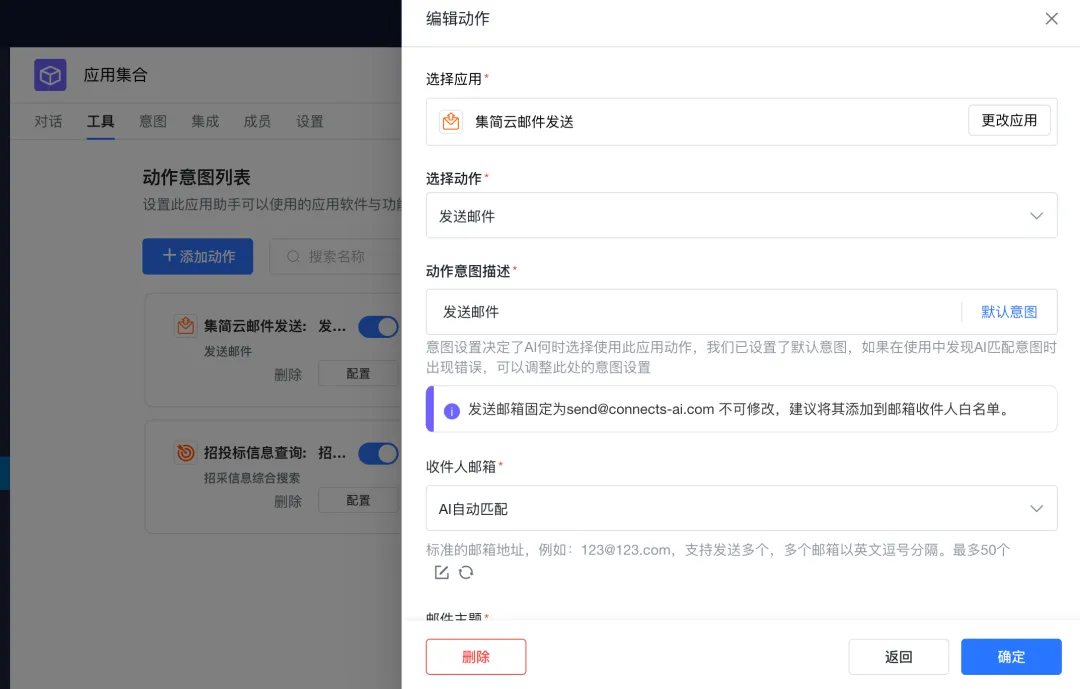Click the 动作意图列表 heading
Screen dimensions: 1080x689
click(x=196, y=177)
